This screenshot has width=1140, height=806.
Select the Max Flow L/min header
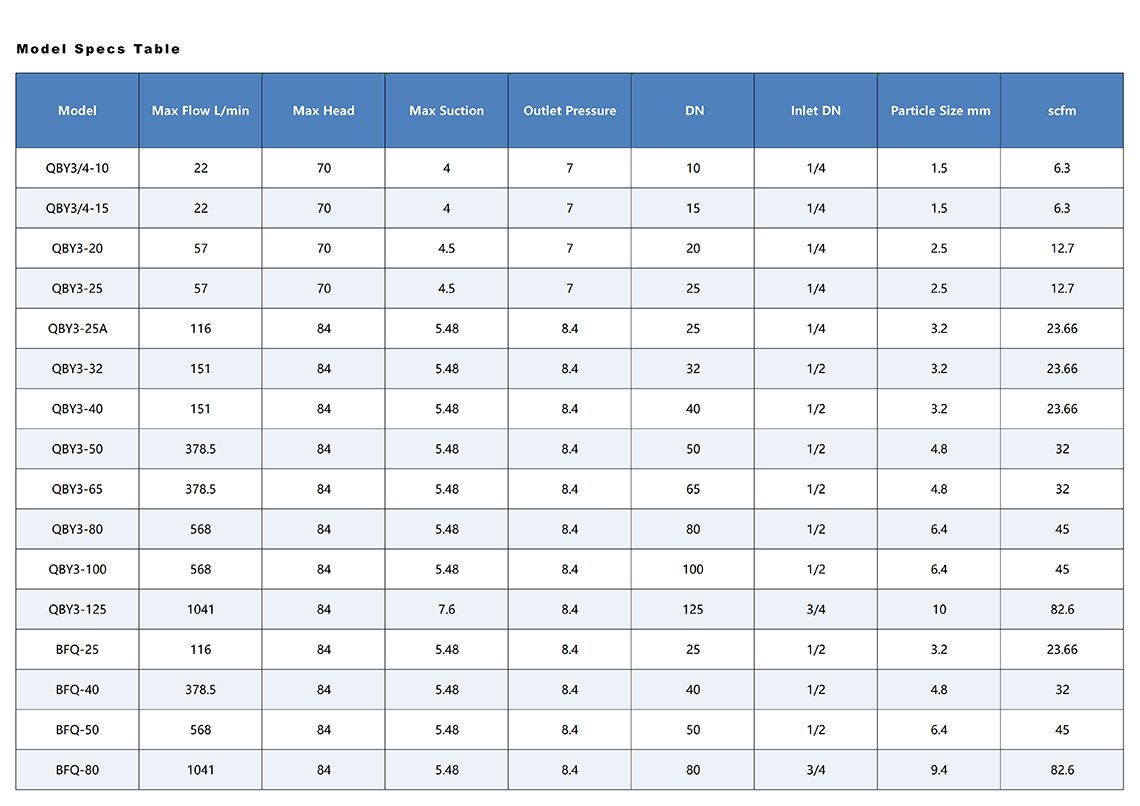point(200,110)
